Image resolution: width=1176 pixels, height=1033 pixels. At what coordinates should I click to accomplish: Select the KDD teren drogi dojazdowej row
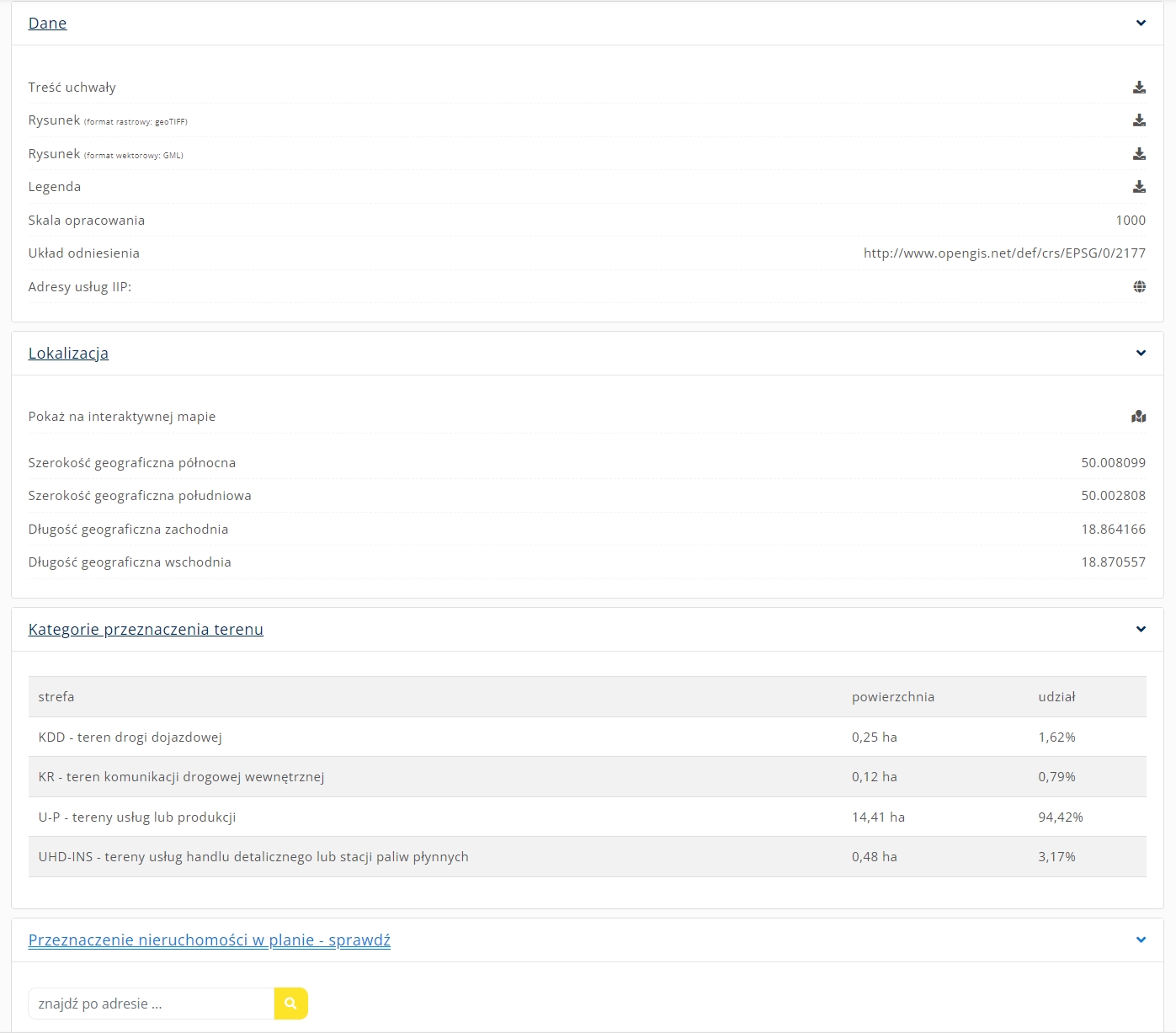pos(130,737)
